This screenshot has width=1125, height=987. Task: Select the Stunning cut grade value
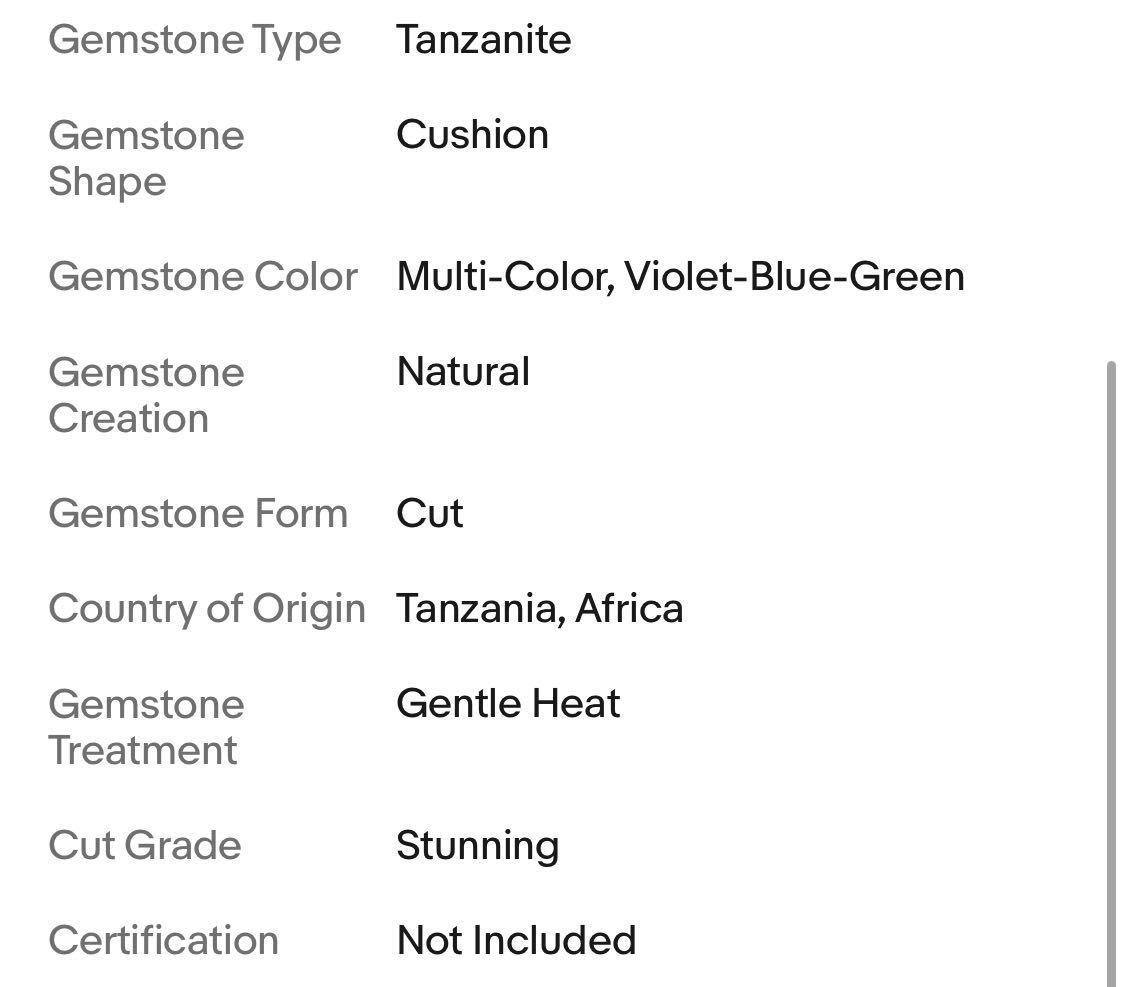(x=477, y=845)
